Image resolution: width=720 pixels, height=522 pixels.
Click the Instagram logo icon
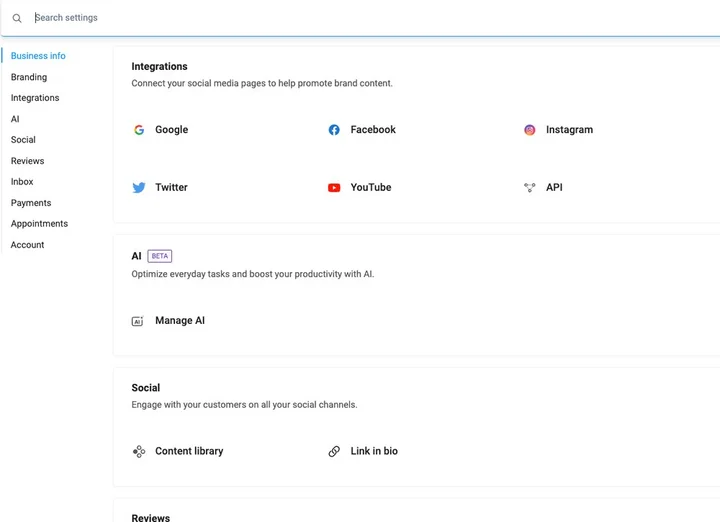529,130
